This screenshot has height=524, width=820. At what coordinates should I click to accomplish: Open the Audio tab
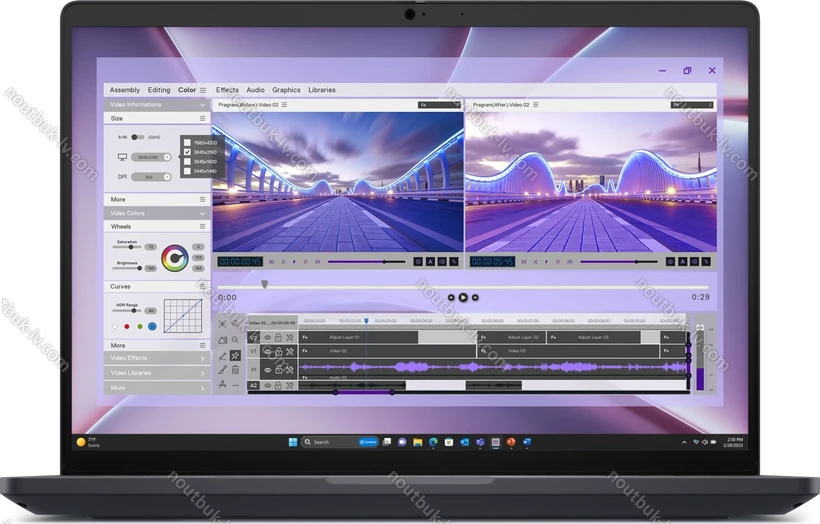[255, 90]
